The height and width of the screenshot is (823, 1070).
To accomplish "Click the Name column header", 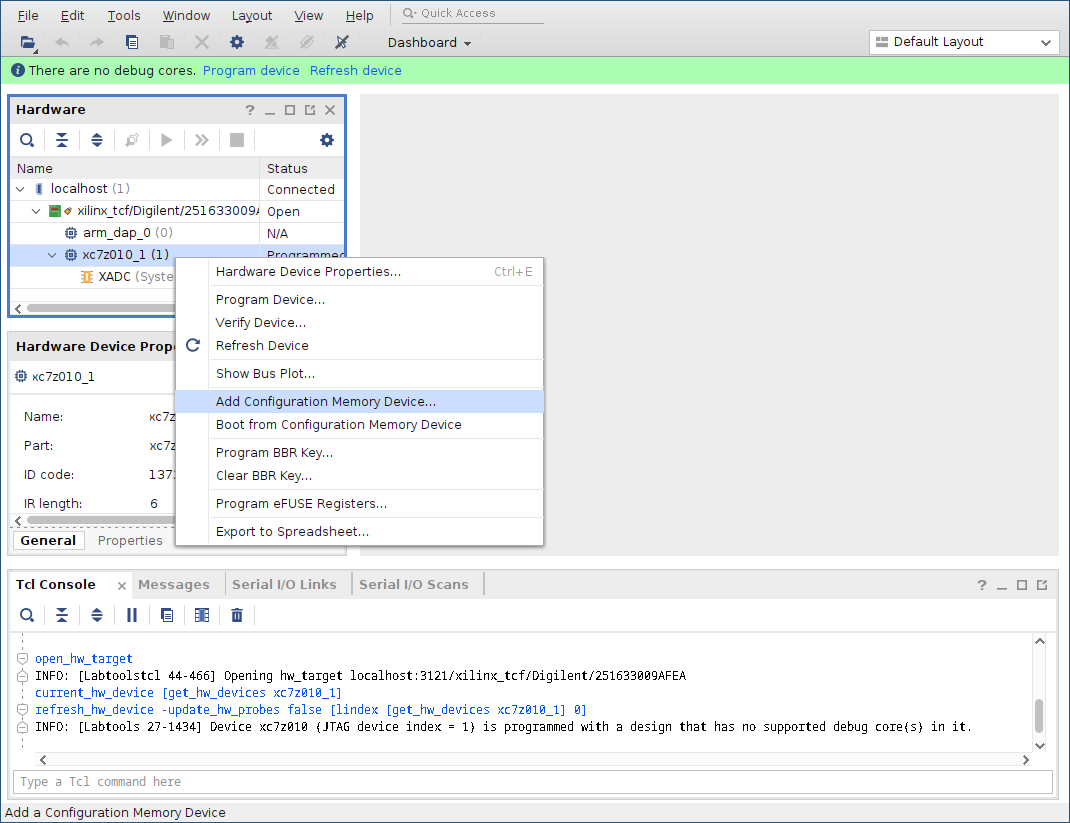I will click(x=135, y=168).
